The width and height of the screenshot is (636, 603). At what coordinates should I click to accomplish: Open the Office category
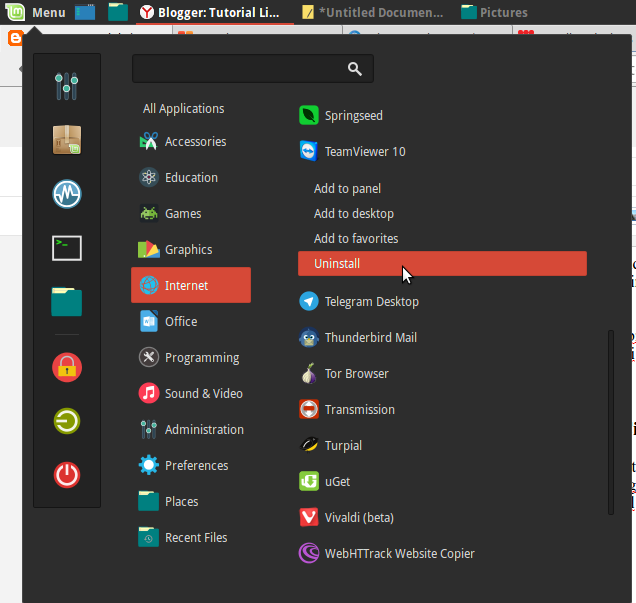coord(191,321)
